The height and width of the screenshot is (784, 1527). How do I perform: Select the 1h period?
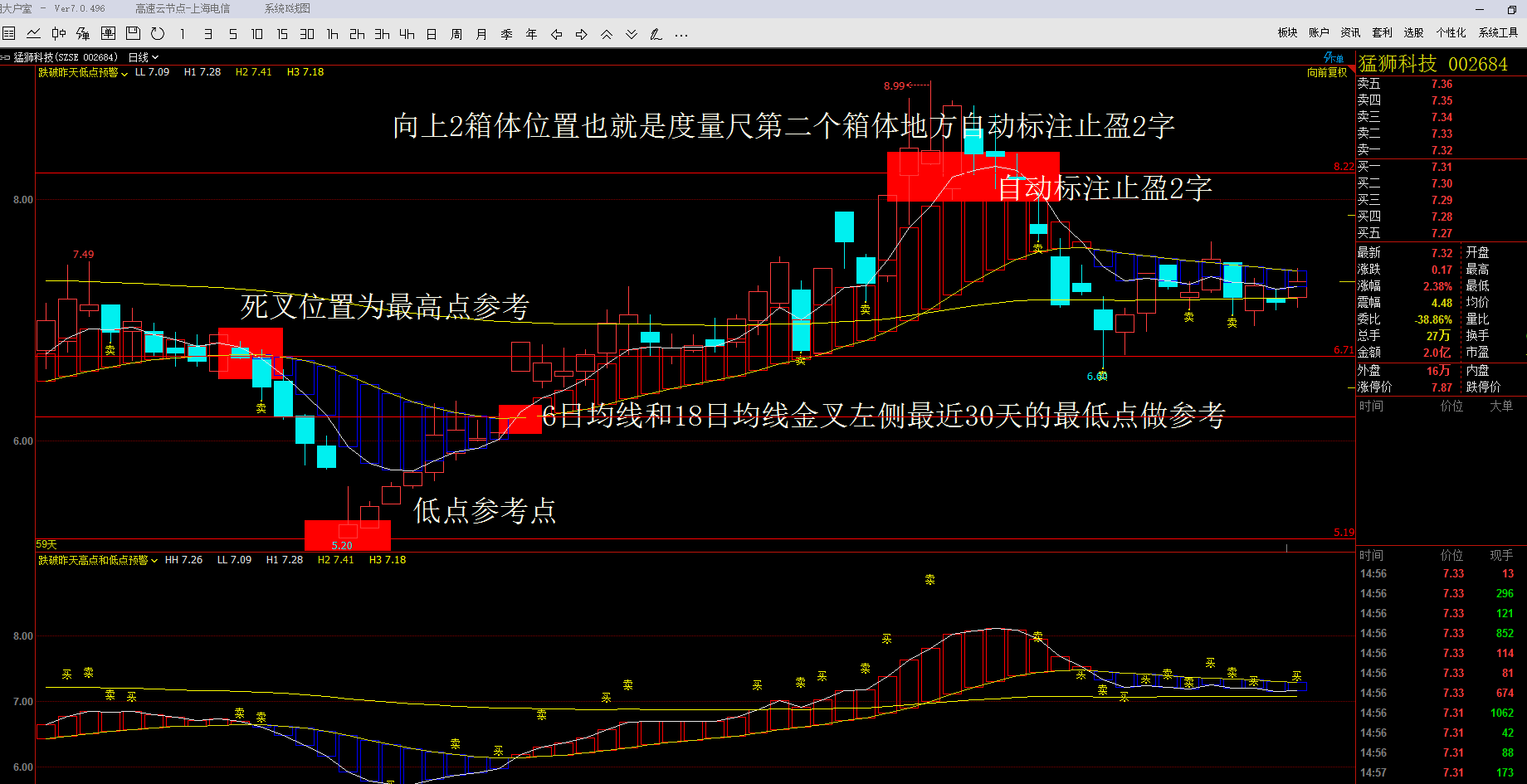click(x=332, y=34)
